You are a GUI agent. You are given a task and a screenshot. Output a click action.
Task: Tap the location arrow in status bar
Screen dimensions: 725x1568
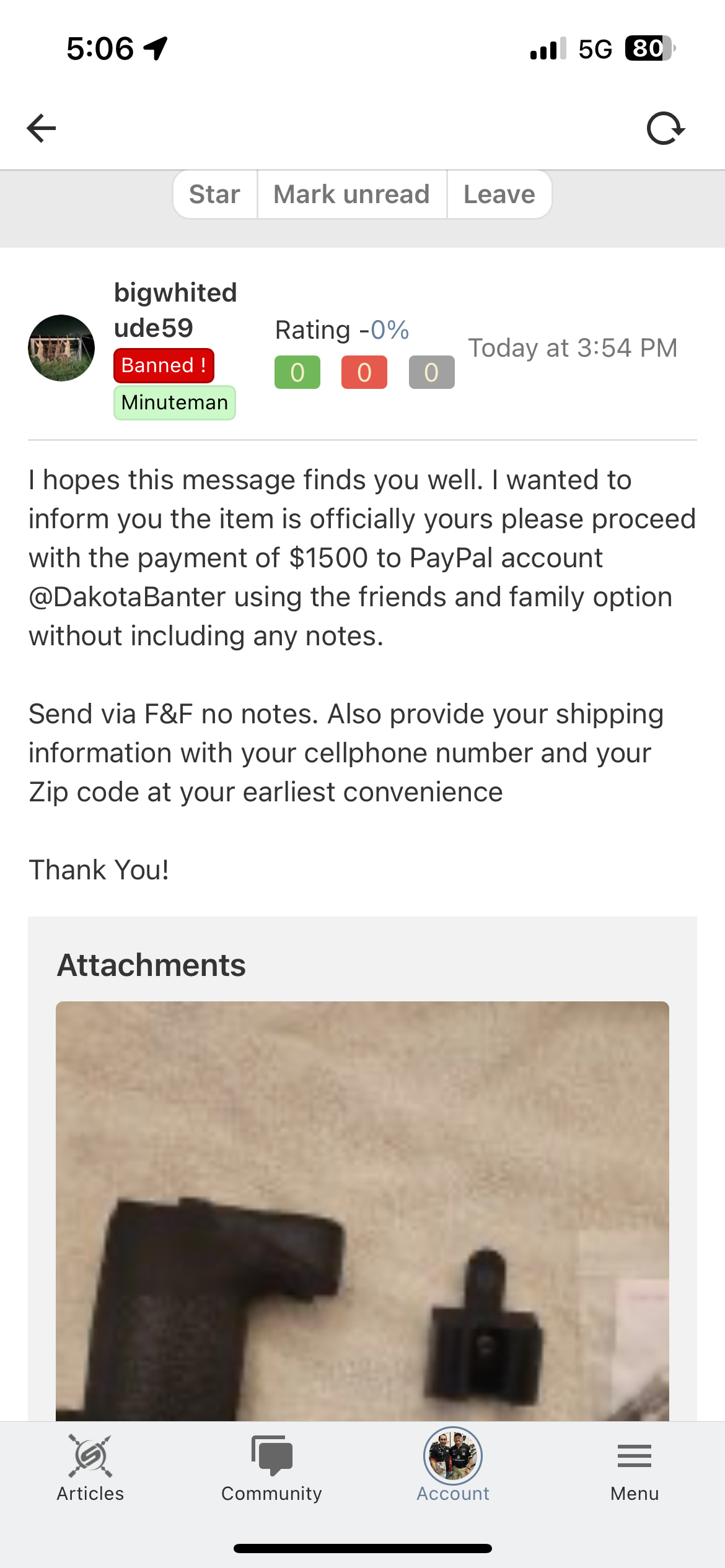[x=156, y=48]
